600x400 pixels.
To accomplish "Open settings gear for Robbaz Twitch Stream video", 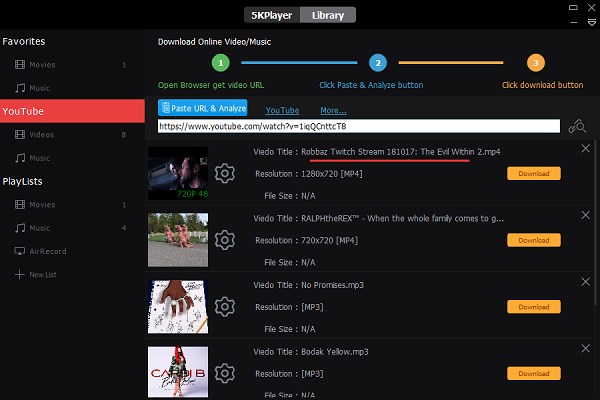I will pyautogui.click(x=225, y=173).
